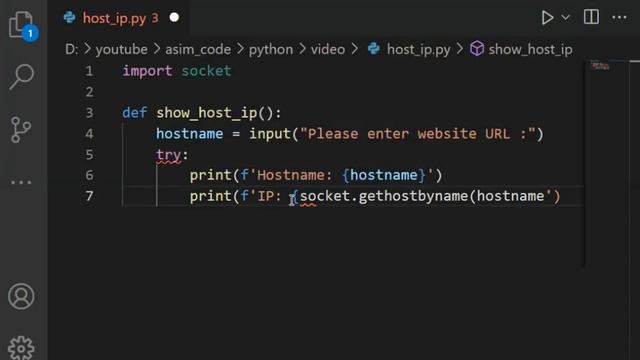Image resolution: width=640 pixels, height=360 pixels.
Task: Open the asim_code folder breadcrumb
Action: [198, 49]
